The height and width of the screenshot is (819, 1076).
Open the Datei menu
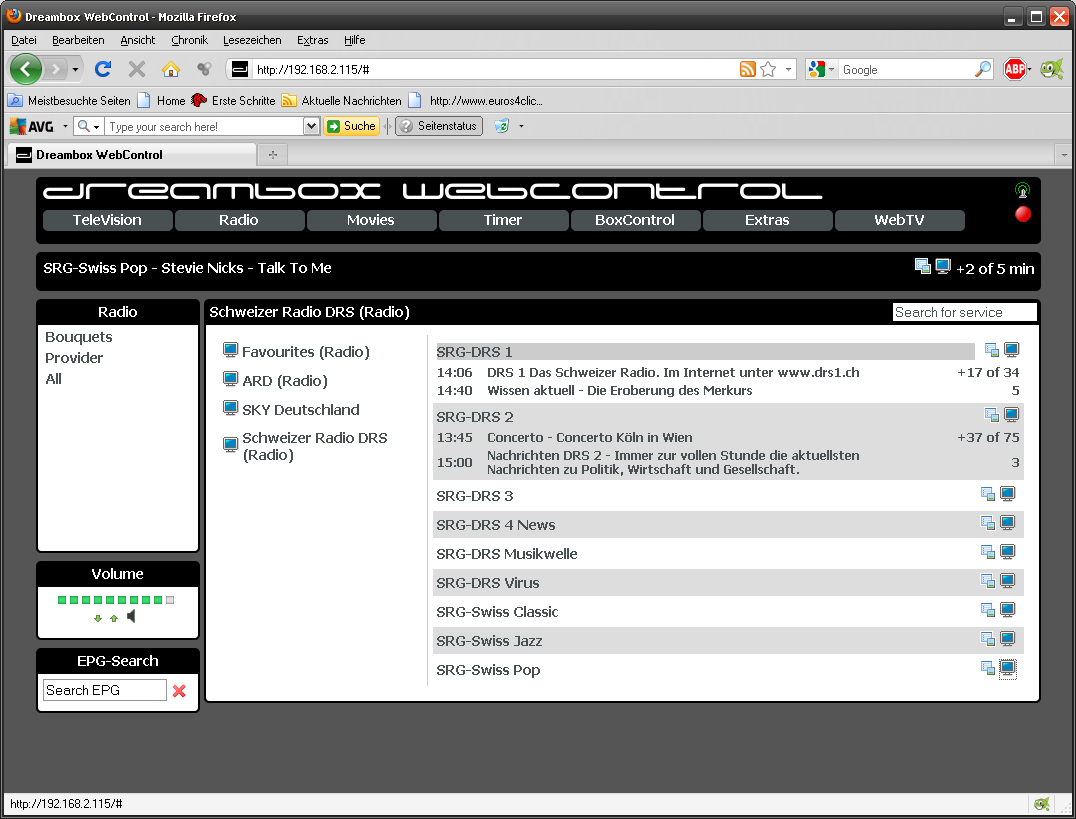click(24, 40)
